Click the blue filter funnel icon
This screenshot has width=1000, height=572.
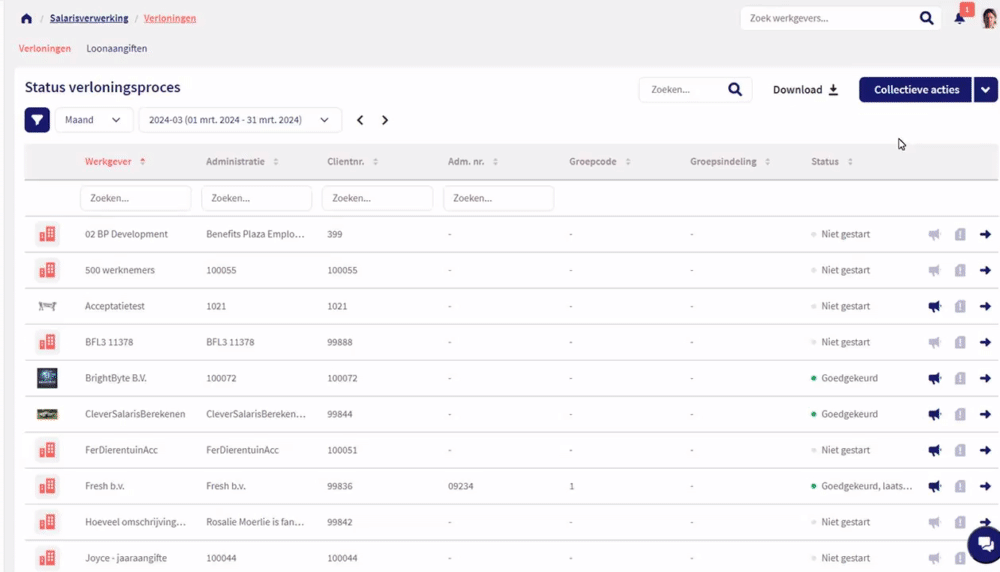(x=37, y=120)
